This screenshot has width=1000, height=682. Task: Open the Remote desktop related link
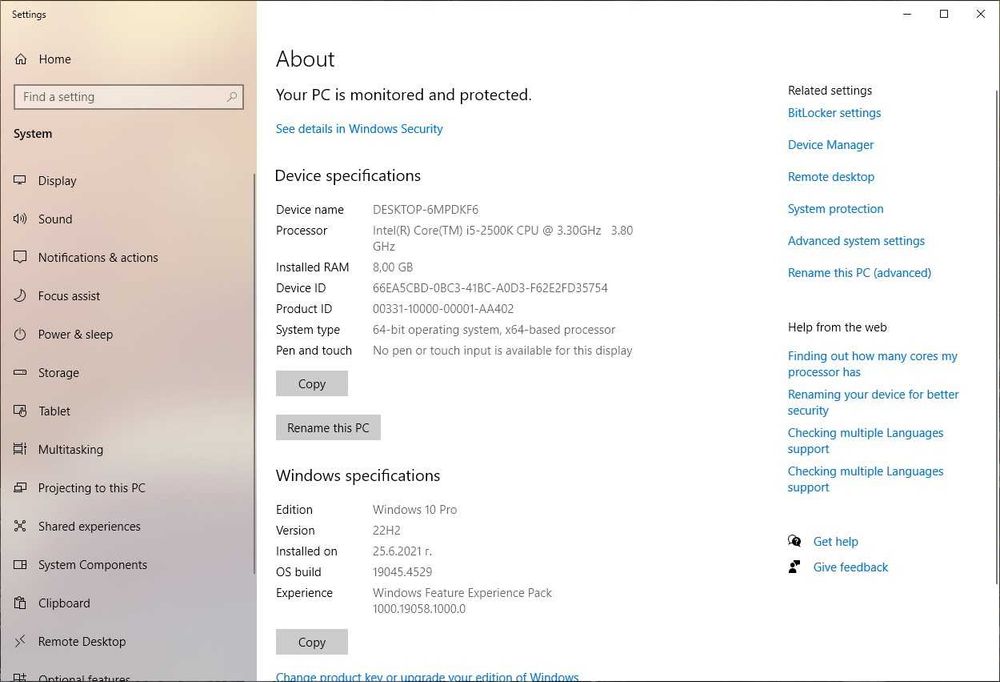831,177
